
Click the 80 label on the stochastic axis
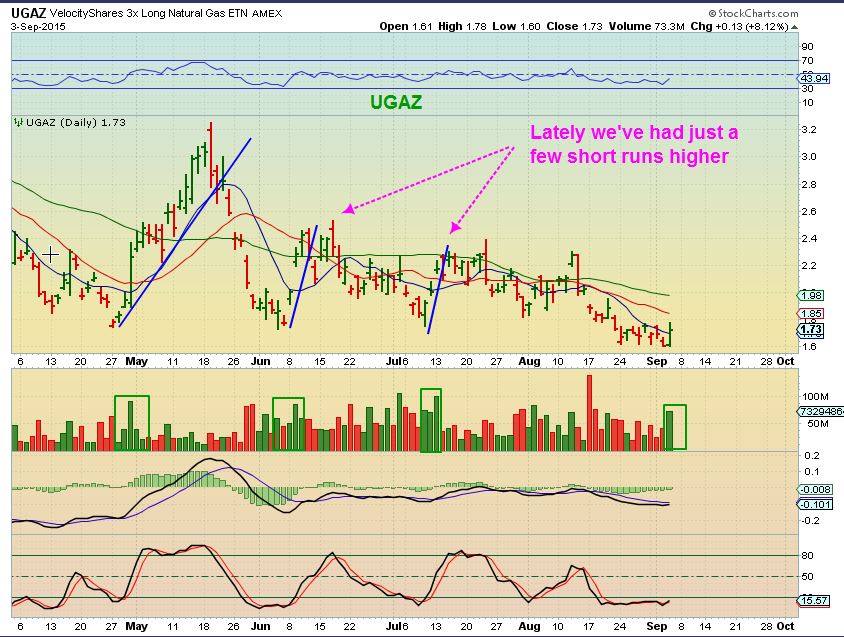(x=807, y=556)
